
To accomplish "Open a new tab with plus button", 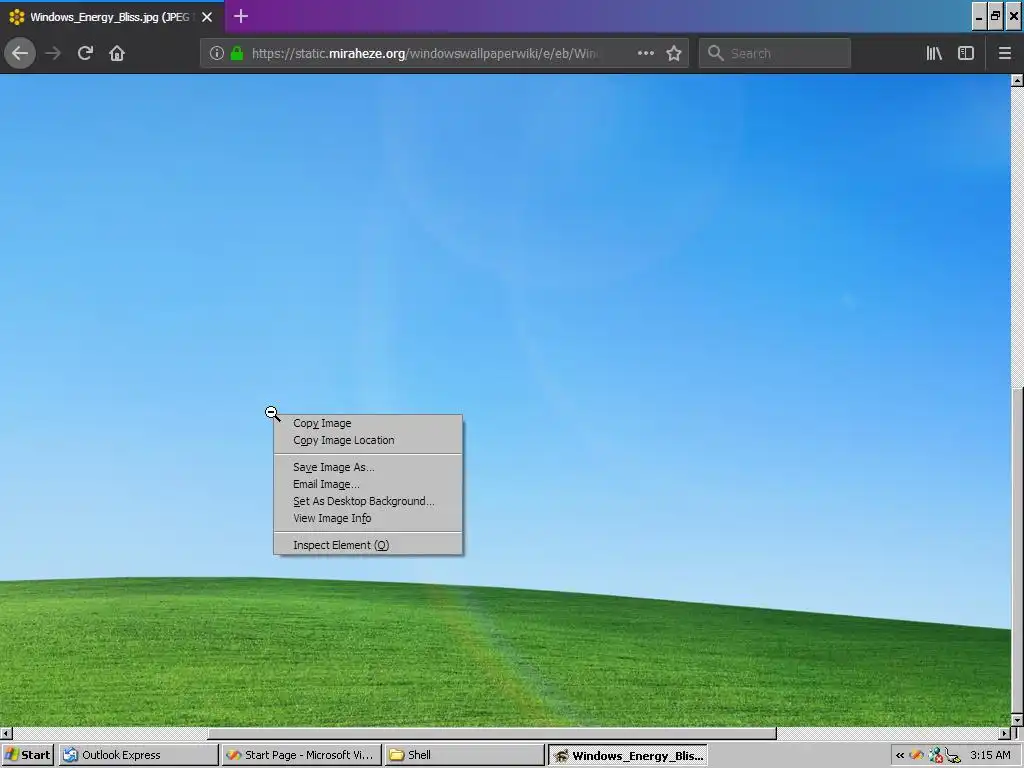I will coord(241,16).
